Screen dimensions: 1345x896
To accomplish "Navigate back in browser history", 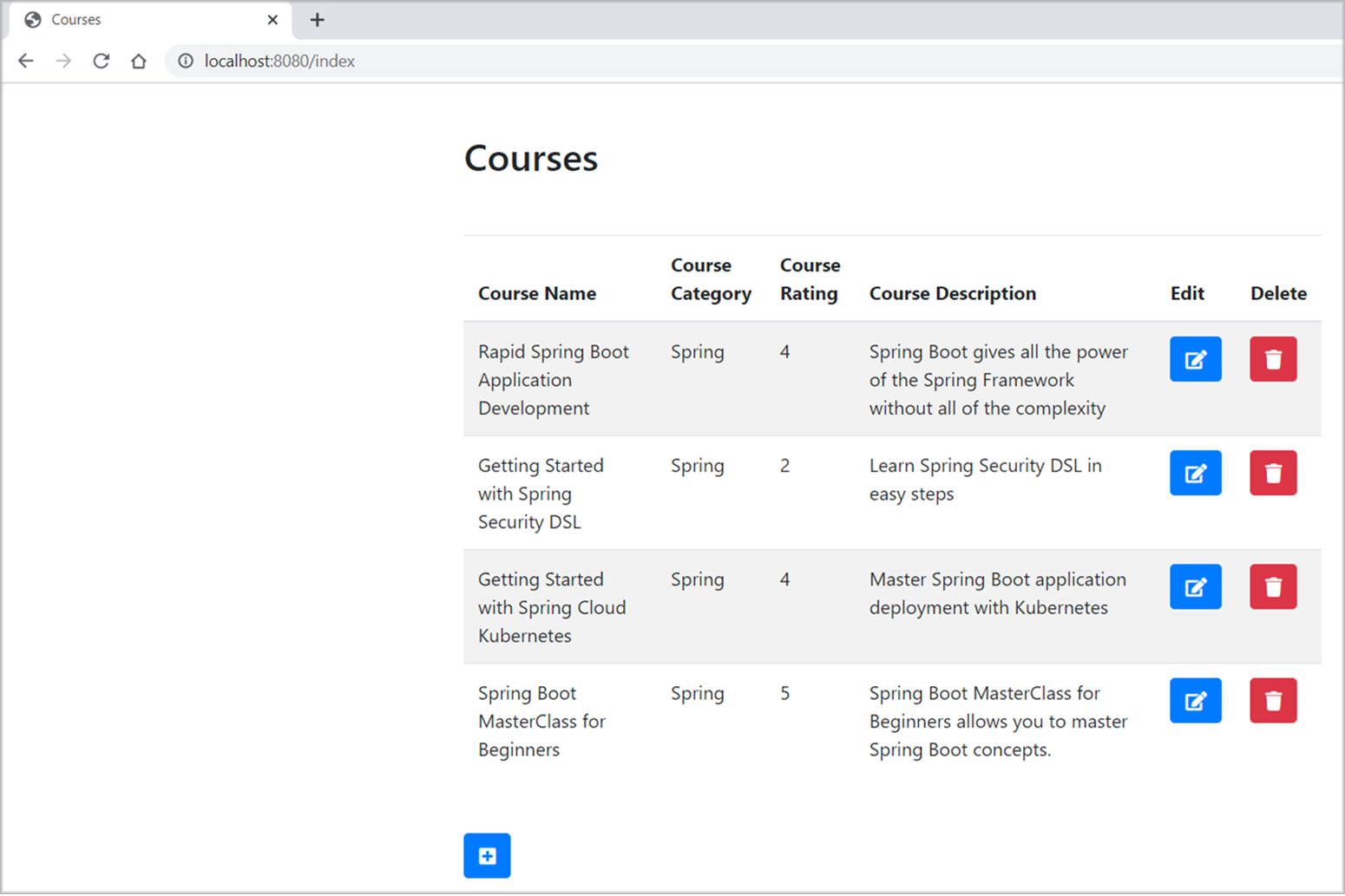I will (x=25, y=61).
